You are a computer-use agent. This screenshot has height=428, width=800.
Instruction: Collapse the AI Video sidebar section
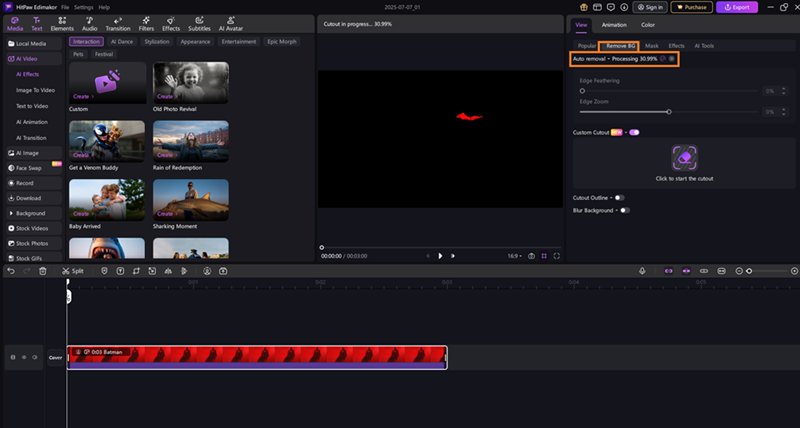(34, 59)
